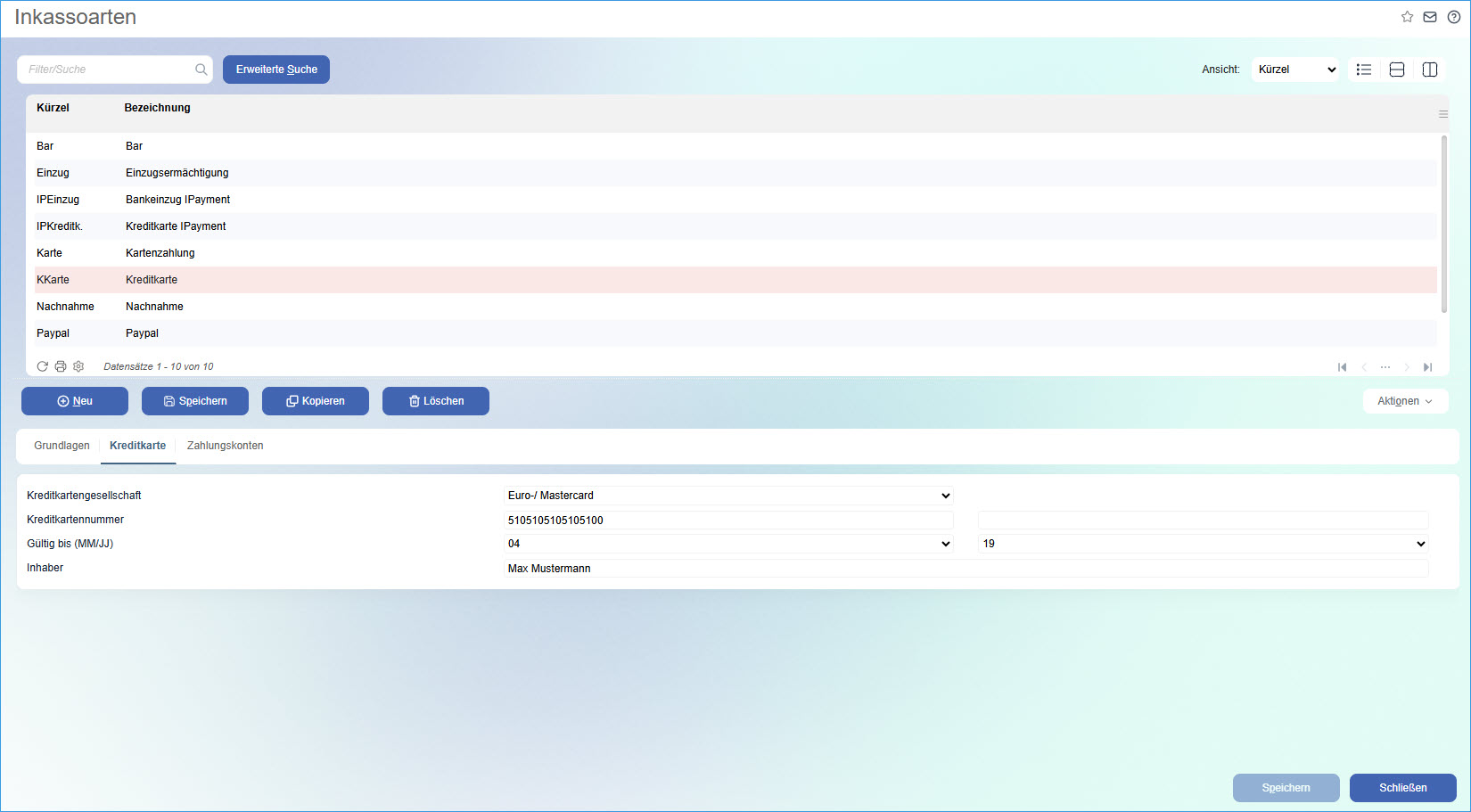Viewport: 1471px width, 812px height.
Task: Select the Kreditkarte tab
Action: click(x=138, y=446)
